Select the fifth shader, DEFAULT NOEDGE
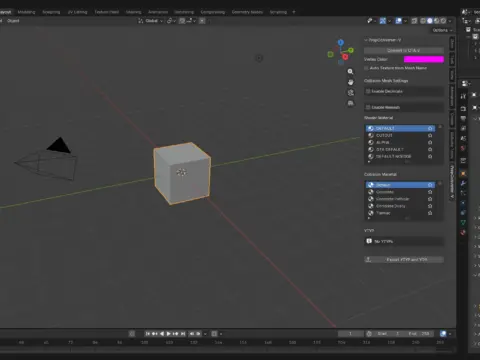Image resolution: width=480 pixels, height=360 pixels. [x=400, y=156]
